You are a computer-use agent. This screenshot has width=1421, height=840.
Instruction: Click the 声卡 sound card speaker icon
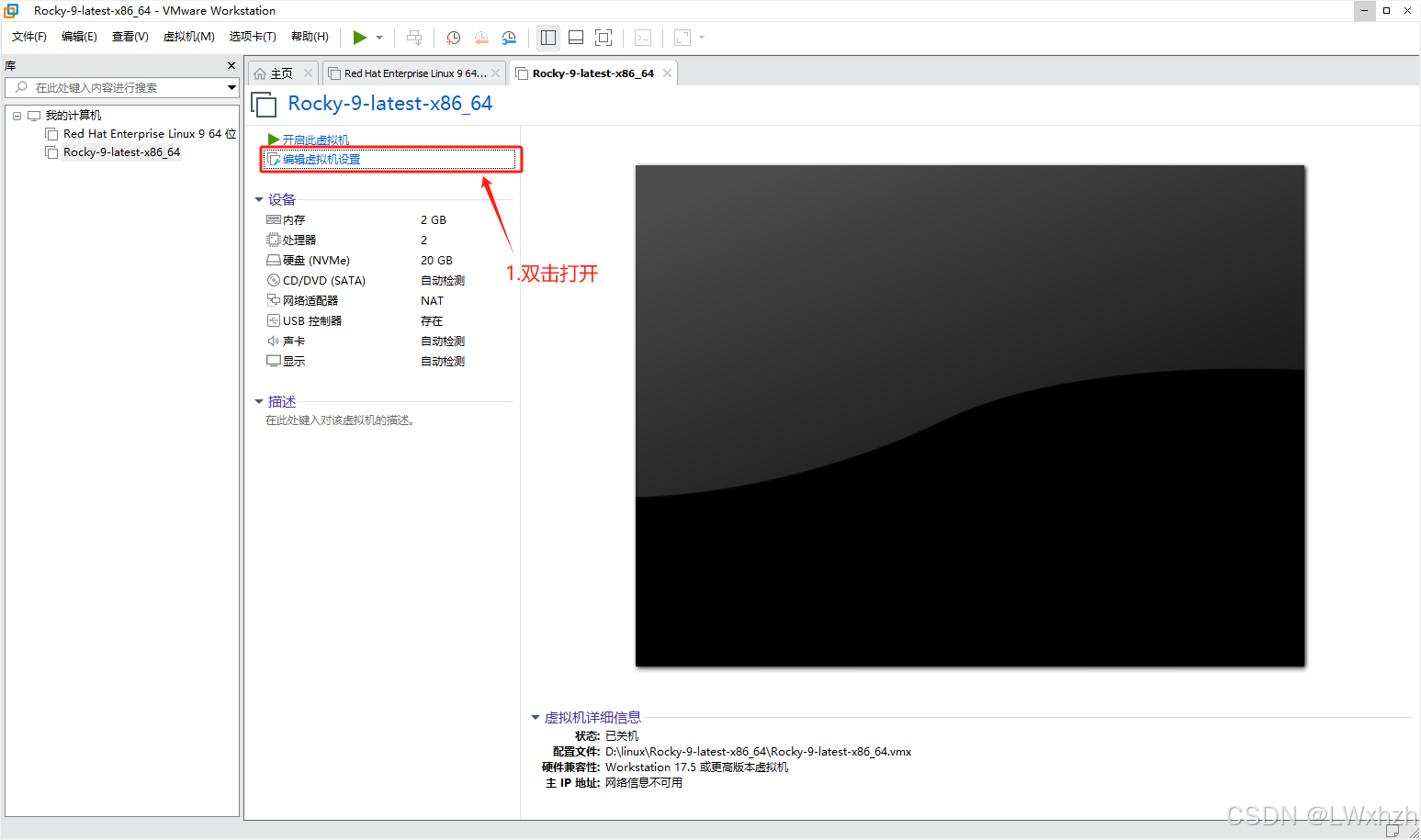273,341
